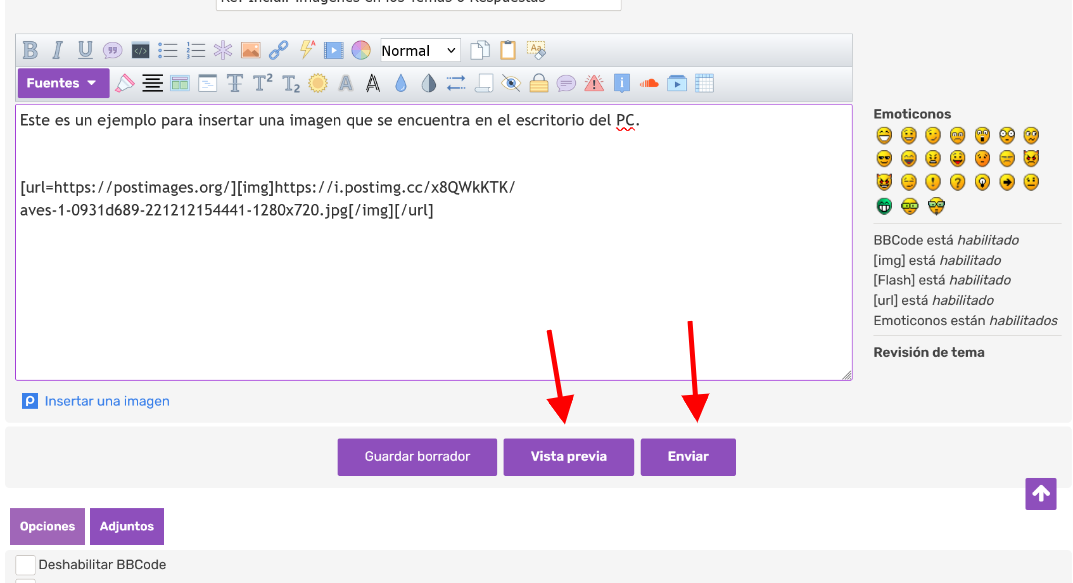Viewport: 1073px width, 583px height.
Task: Click the blue information icon
Action: pos(621,83)
